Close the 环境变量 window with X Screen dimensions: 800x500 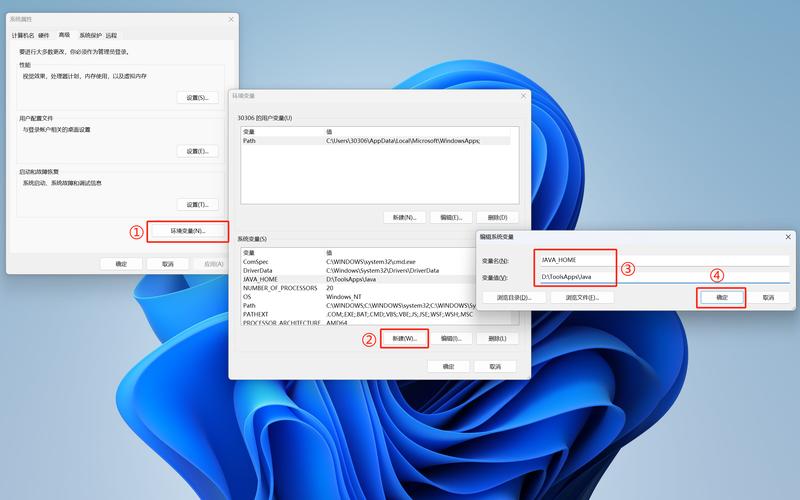tap(524, 96)
